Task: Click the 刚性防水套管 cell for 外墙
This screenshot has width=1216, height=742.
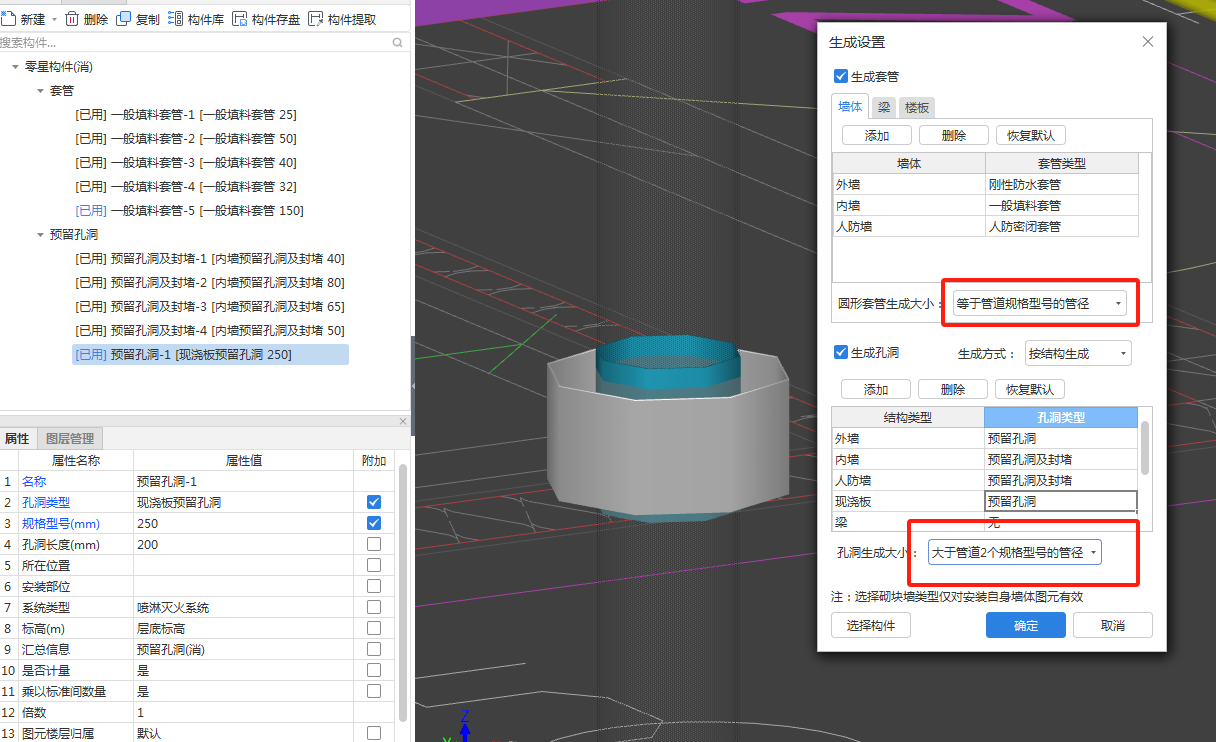Action: click(x=1061, y=184)
